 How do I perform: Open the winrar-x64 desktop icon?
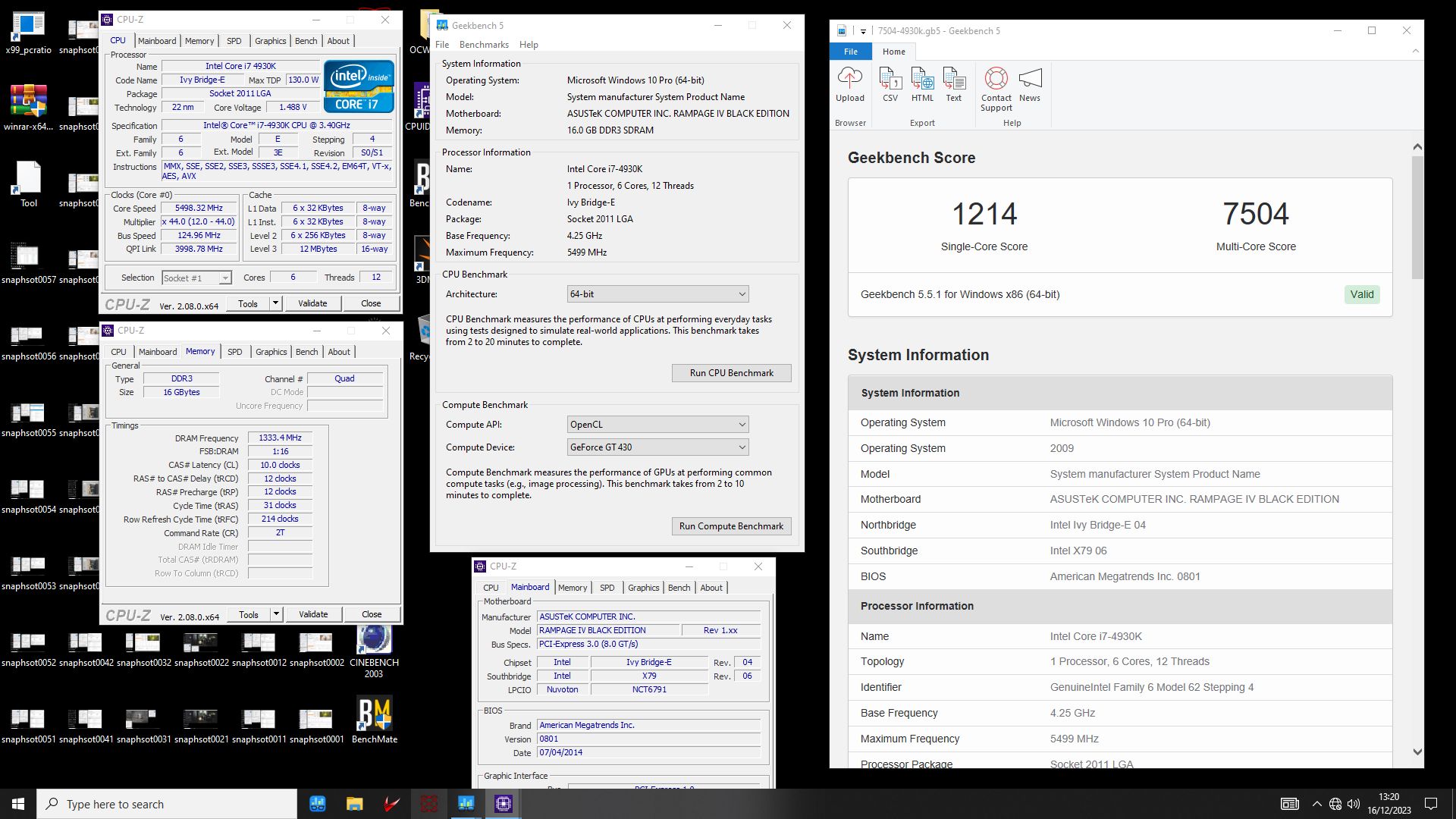28,108
